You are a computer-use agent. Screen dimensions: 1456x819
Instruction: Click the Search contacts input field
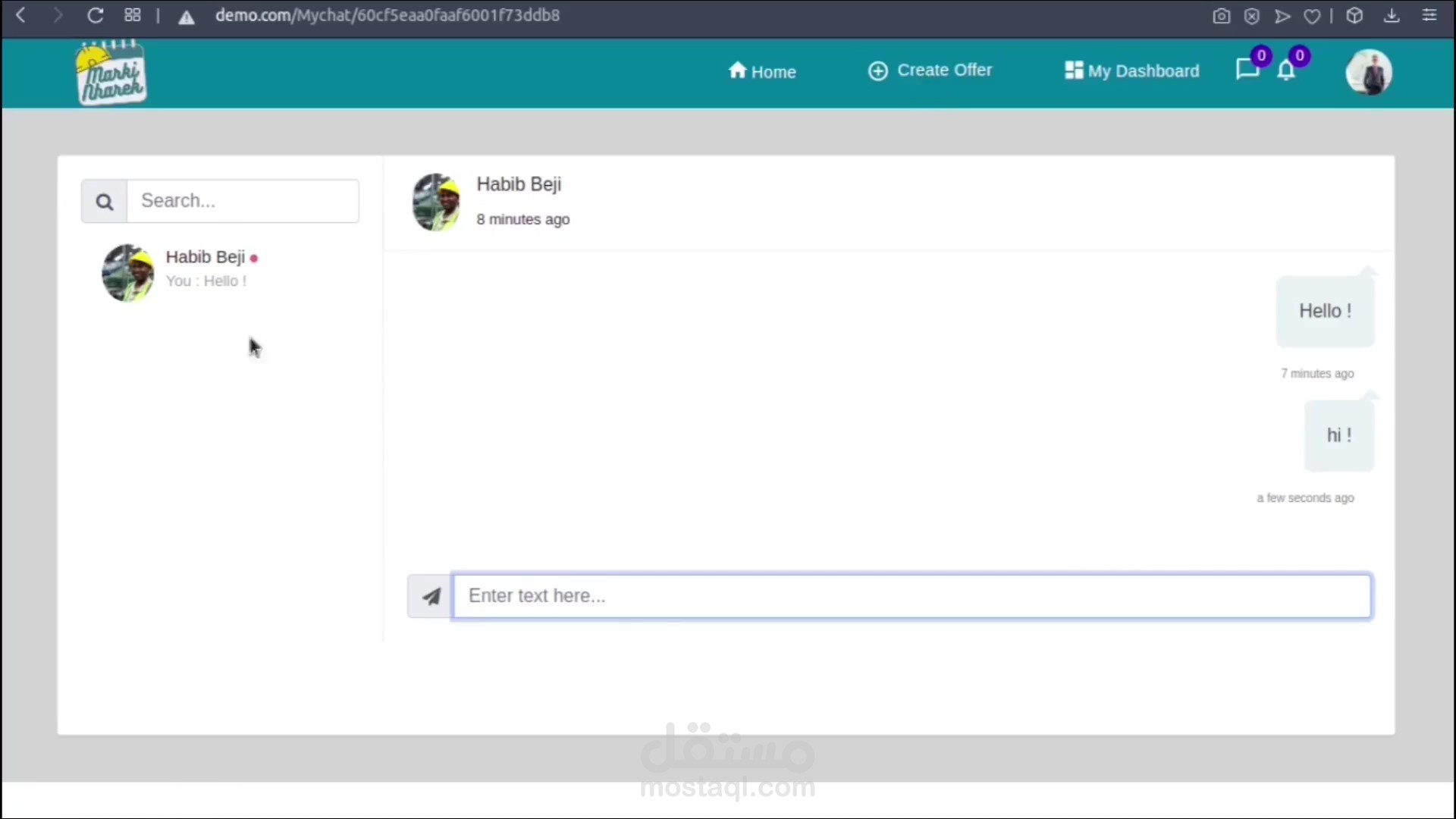coord(243,201)
